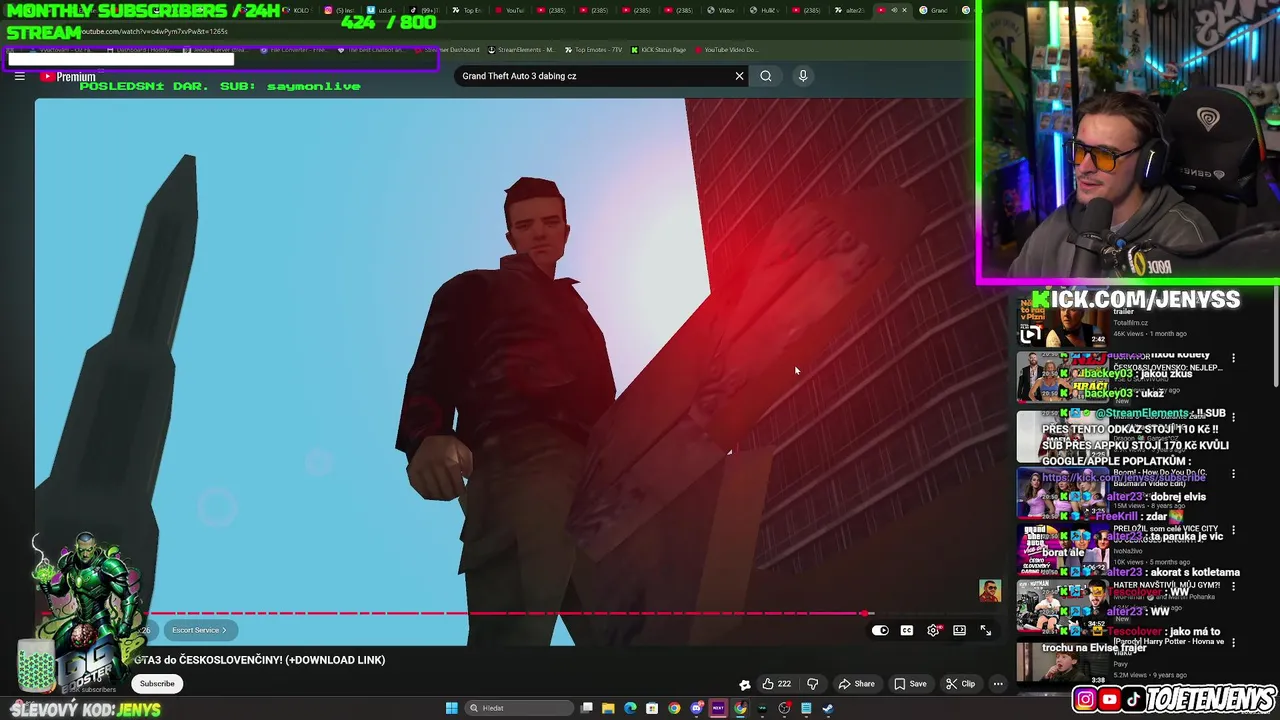The image size is (1280, 720).
Task: Open the Harry Potter parody video thumbnail
Action: point(1062,660)
